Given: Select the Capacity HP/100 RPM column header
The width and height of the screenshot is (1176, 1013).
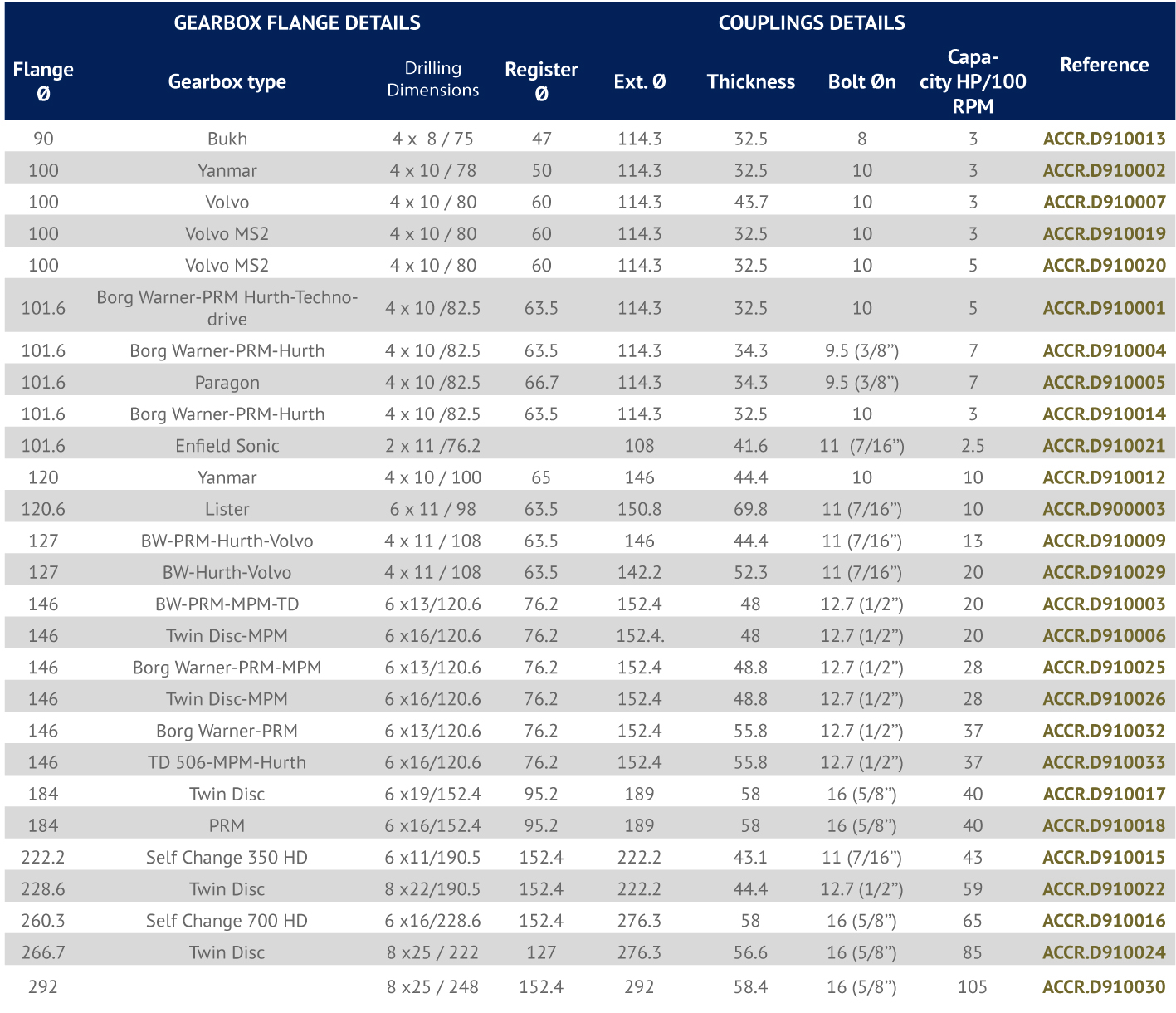Looking at the screenshot, I should click(x=973, y=81).
